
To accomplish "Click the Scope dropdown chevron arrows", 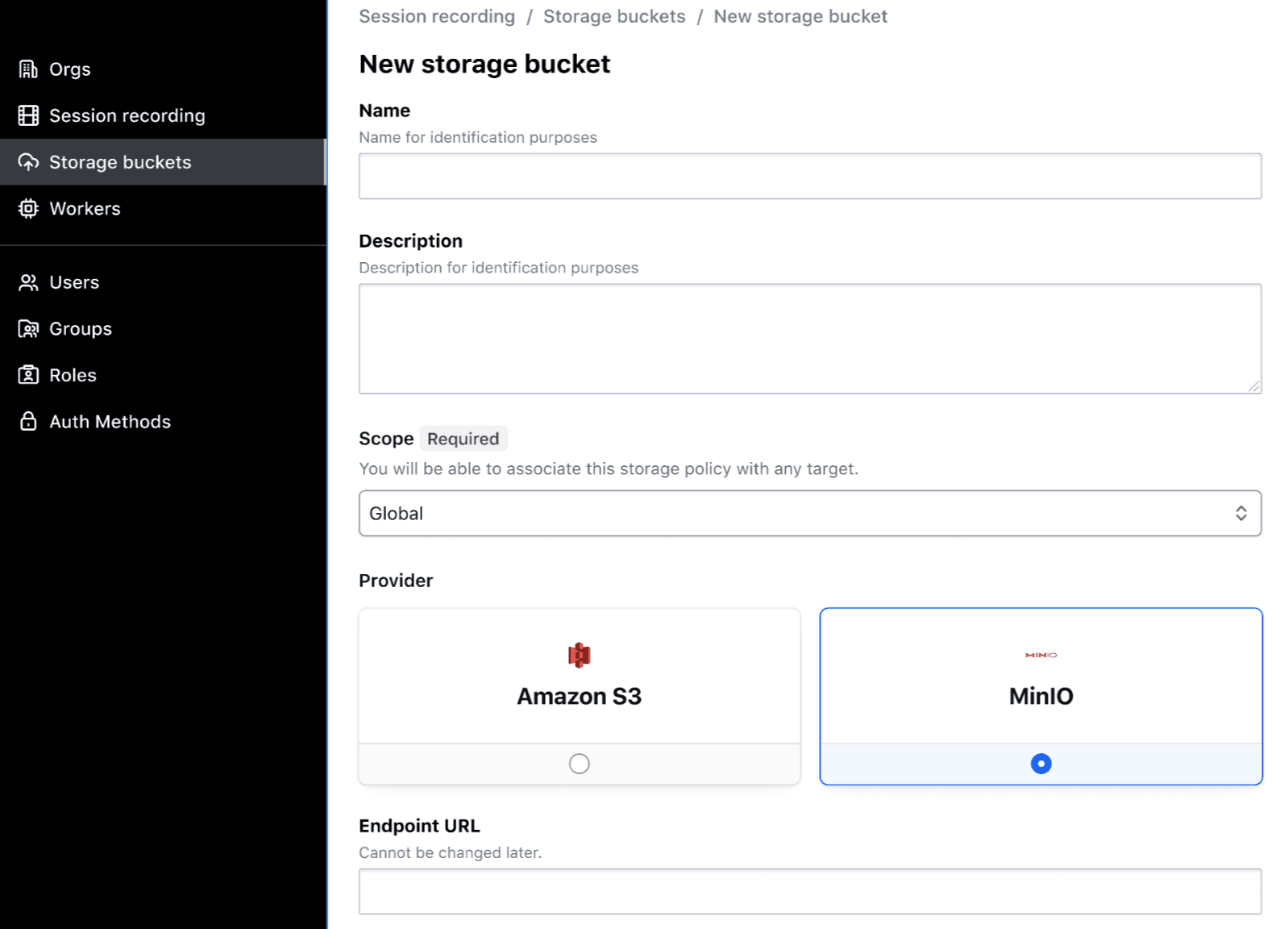I will click(1240, 514).
